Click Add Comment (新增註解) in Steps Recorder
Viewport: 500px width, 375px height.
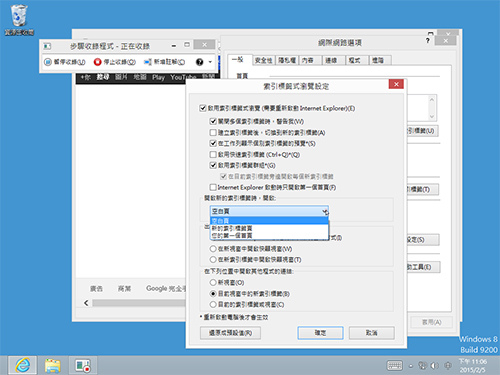click(x=164, y=62)
